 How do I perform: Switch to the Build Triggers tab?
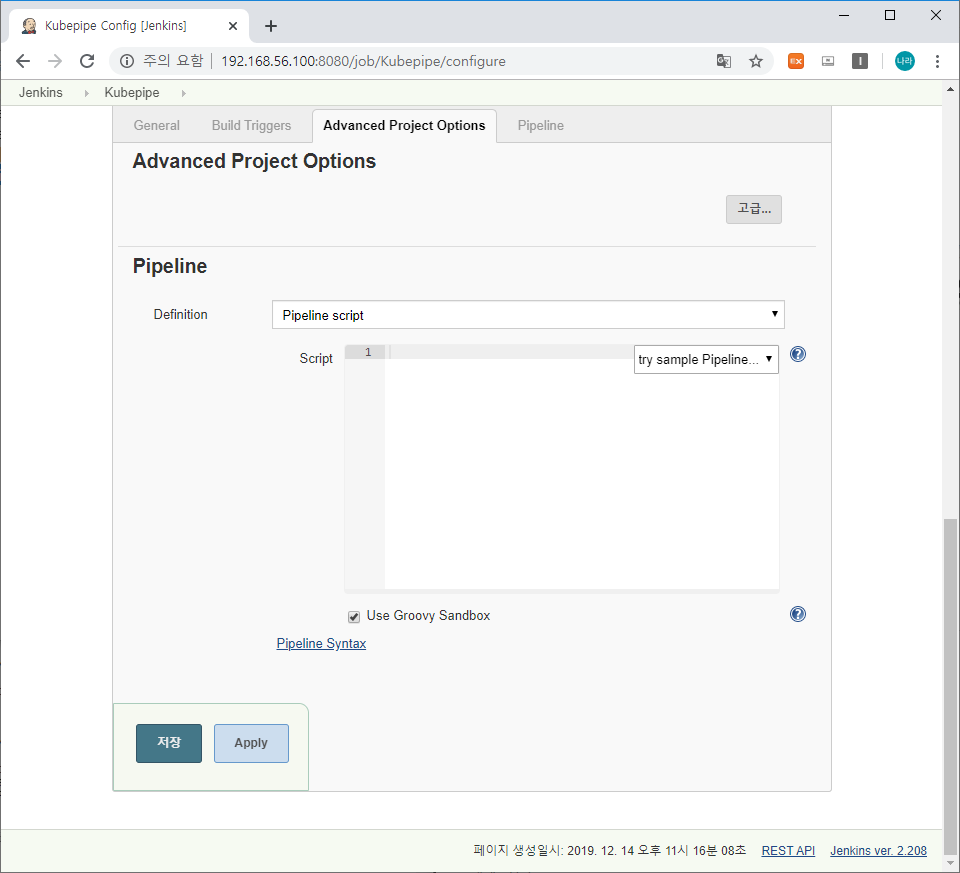tap(251, 126)
